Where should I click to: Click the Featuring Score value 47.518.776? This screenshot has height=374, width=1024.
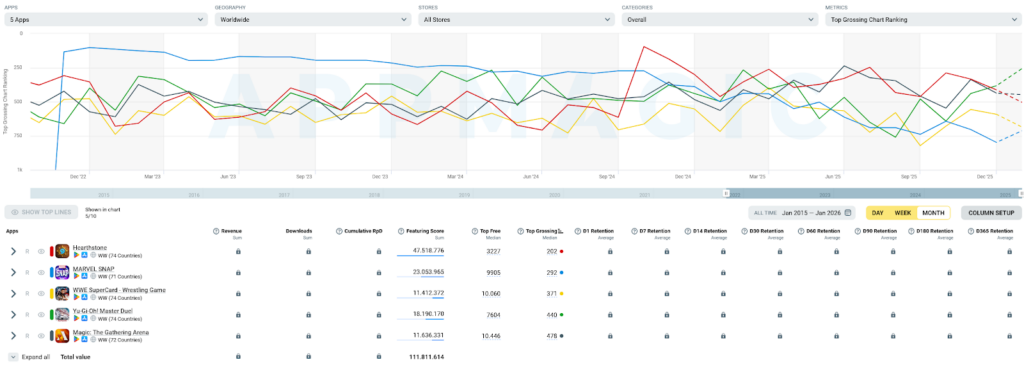pos(428,251)
